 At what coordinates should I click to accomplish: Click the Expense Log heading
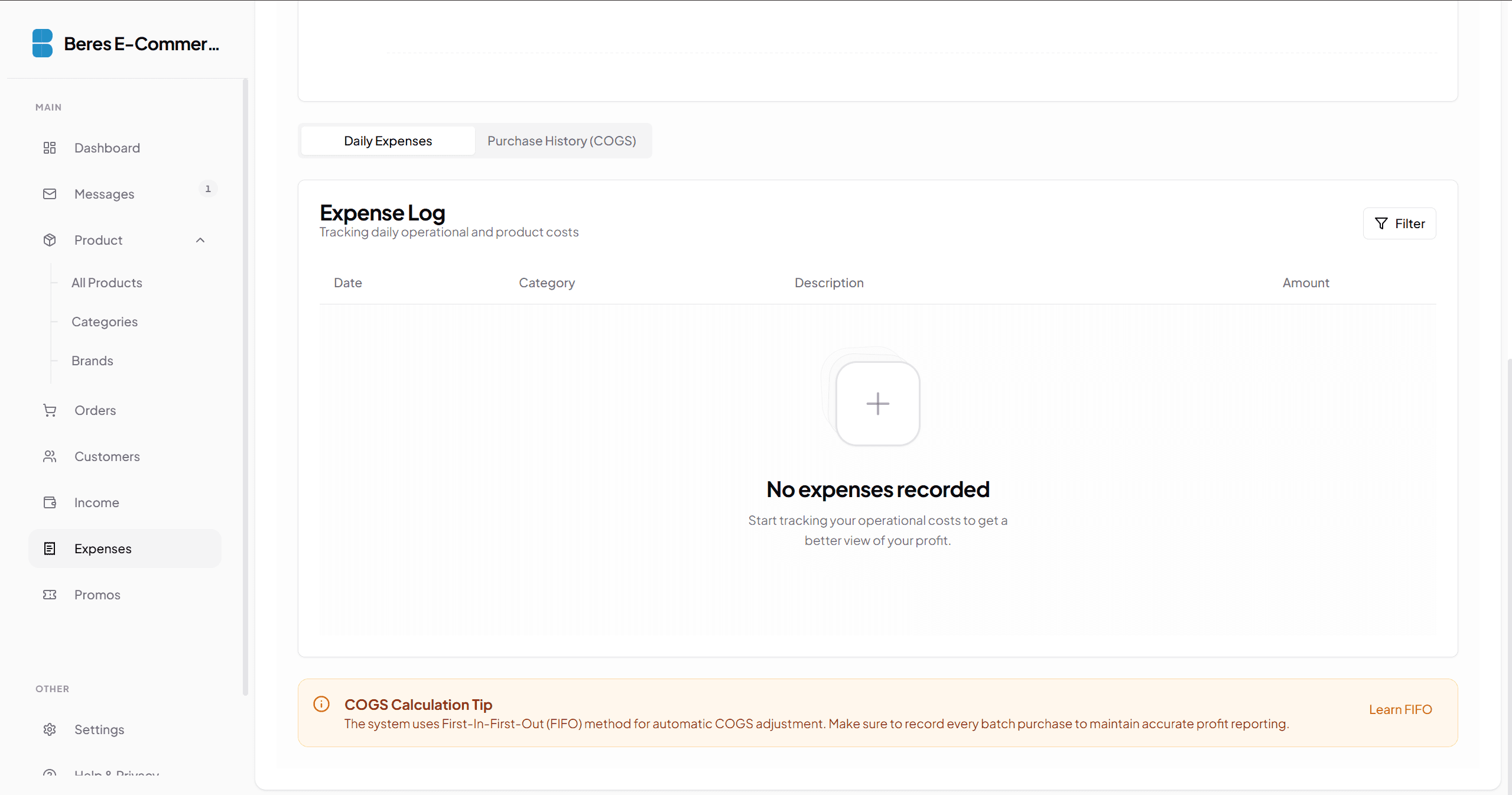point(382,213)
